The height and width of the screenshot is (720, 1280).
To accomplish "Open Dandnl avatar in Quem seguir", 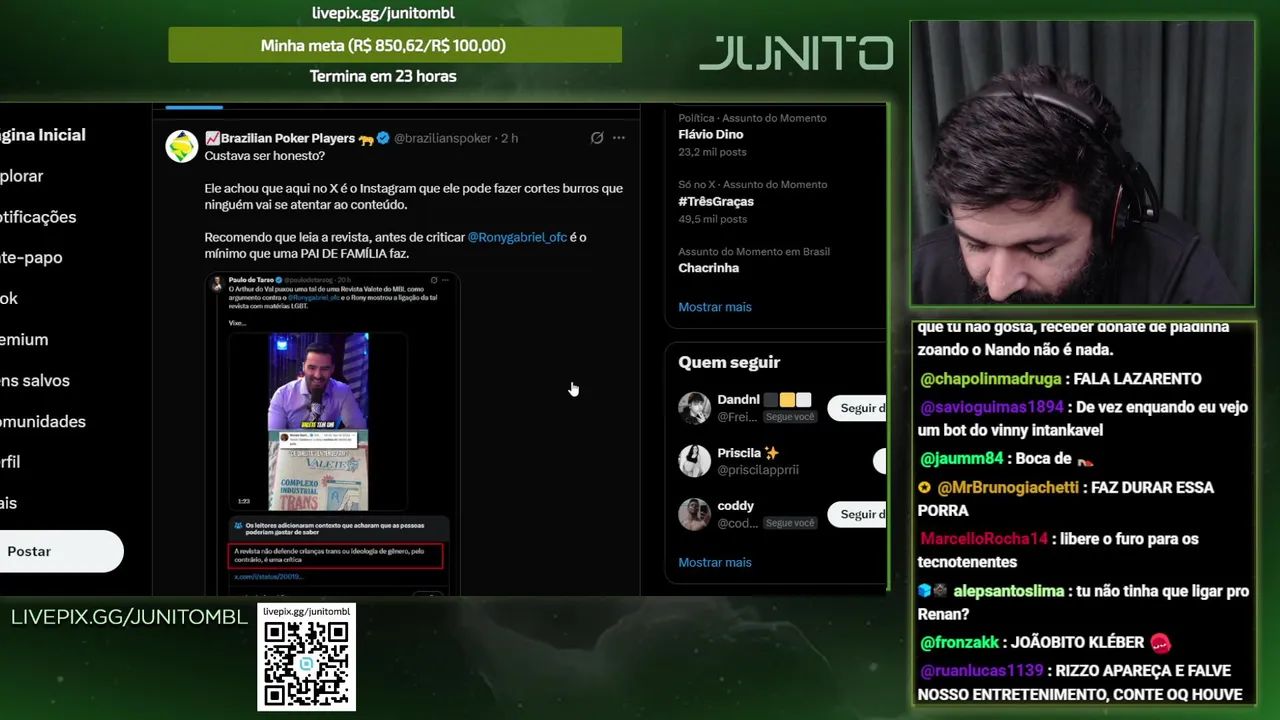I will [x=694, y=408].
